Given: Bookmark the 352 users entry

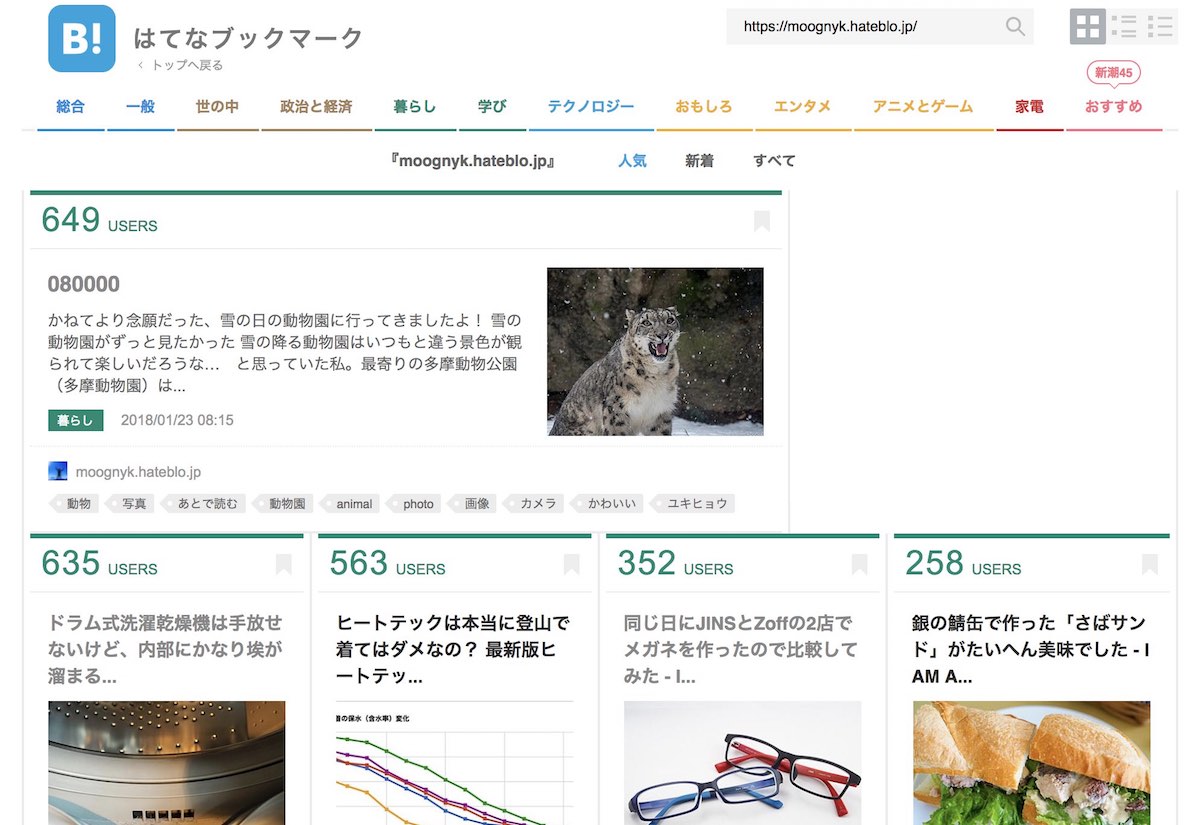Looking at the screenshot, I should pos(860,565).
